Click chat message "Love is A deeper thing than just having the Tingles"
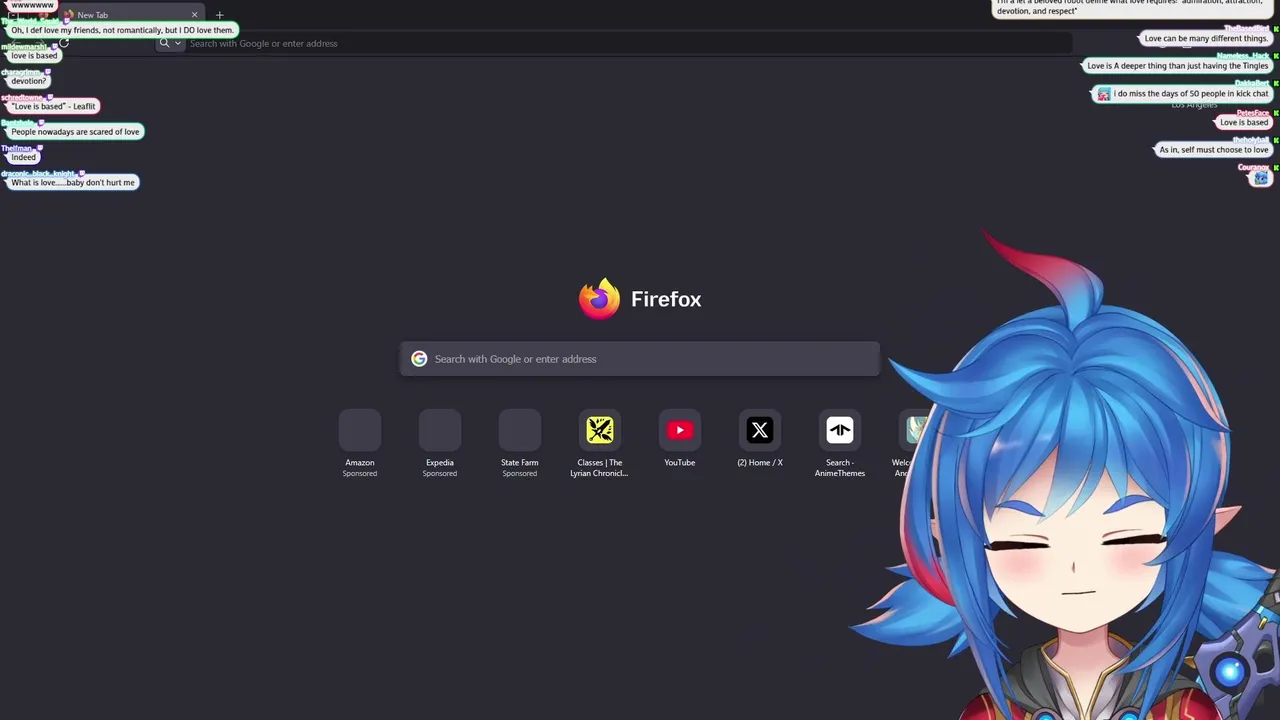The height and width of the screenshot is (720, 1280). point(1178,66)
